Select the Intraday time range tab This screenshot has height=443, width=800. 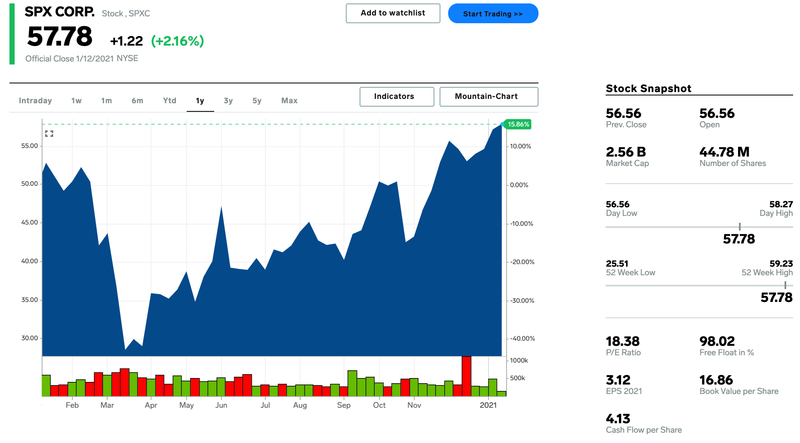point(35,101)
